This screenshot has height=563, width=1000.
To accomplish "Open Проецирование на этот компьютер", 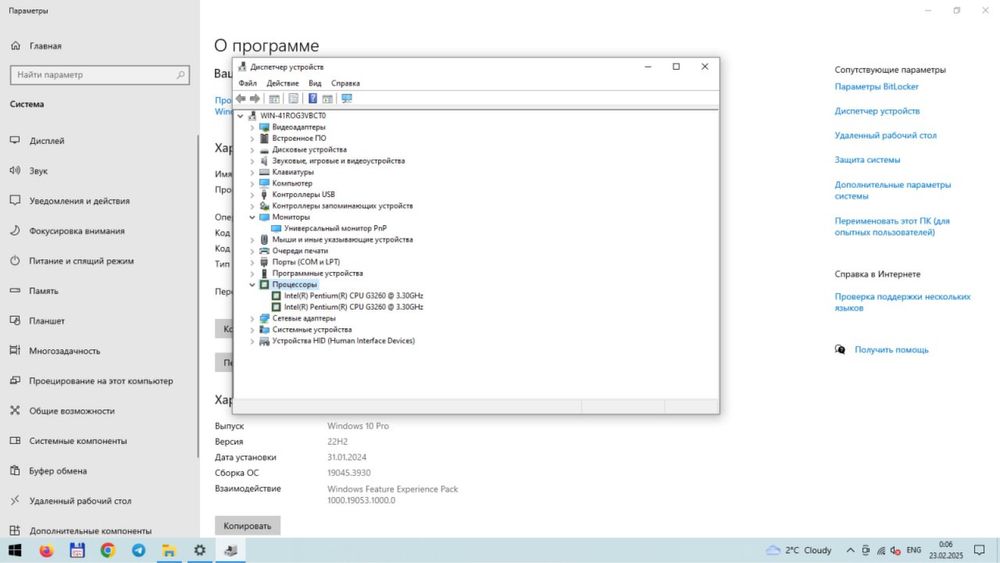I will coord(99,381).
